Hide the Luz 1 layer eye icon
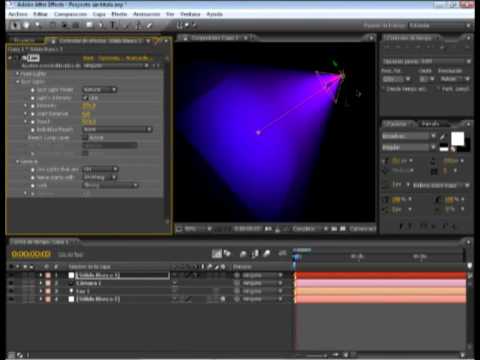Screen dimensions: 480x360 coord(11,291)
